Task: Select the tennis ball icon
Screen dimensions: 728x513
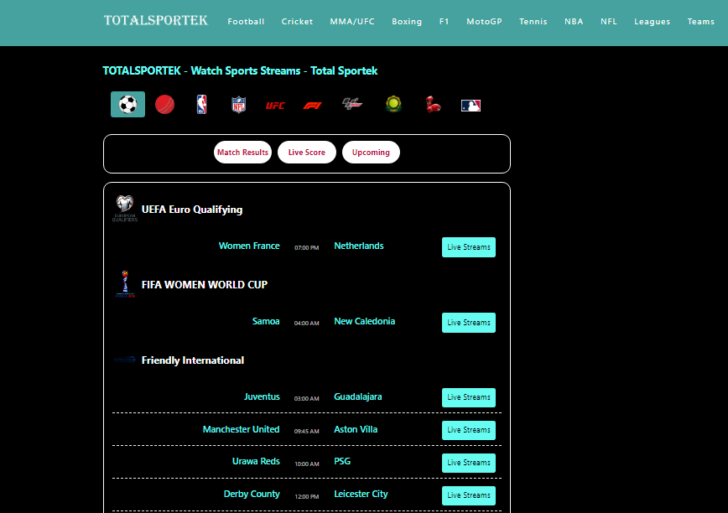Action: [393, 104]
